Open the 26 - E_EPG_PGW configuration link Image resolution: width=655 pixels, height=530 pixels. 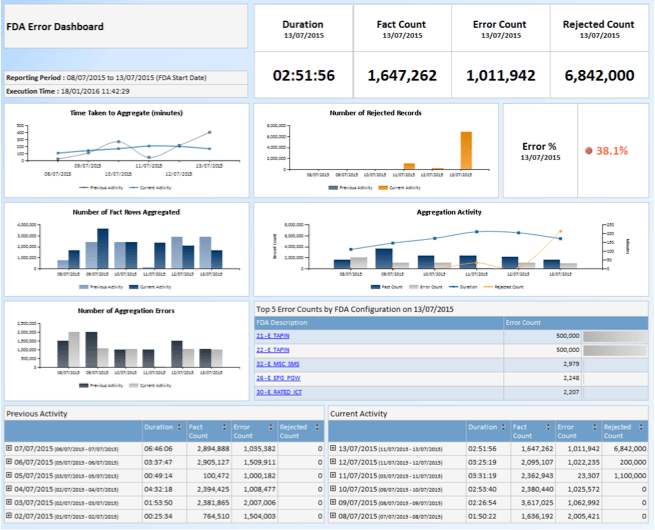coord(278,378)
